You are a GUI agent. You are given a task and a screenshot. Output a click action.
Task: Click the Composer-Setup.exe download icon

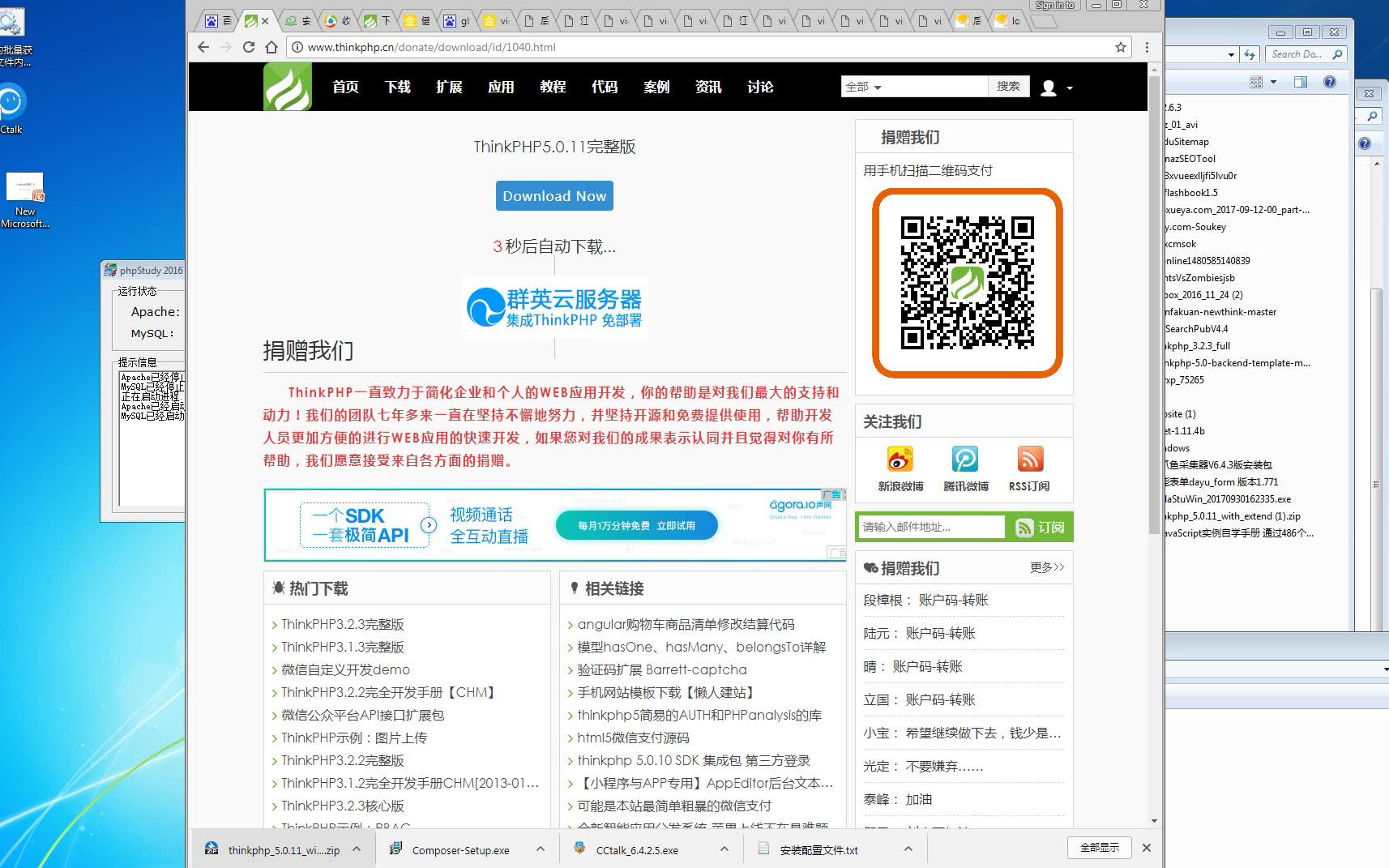click(x=396, y=849)
